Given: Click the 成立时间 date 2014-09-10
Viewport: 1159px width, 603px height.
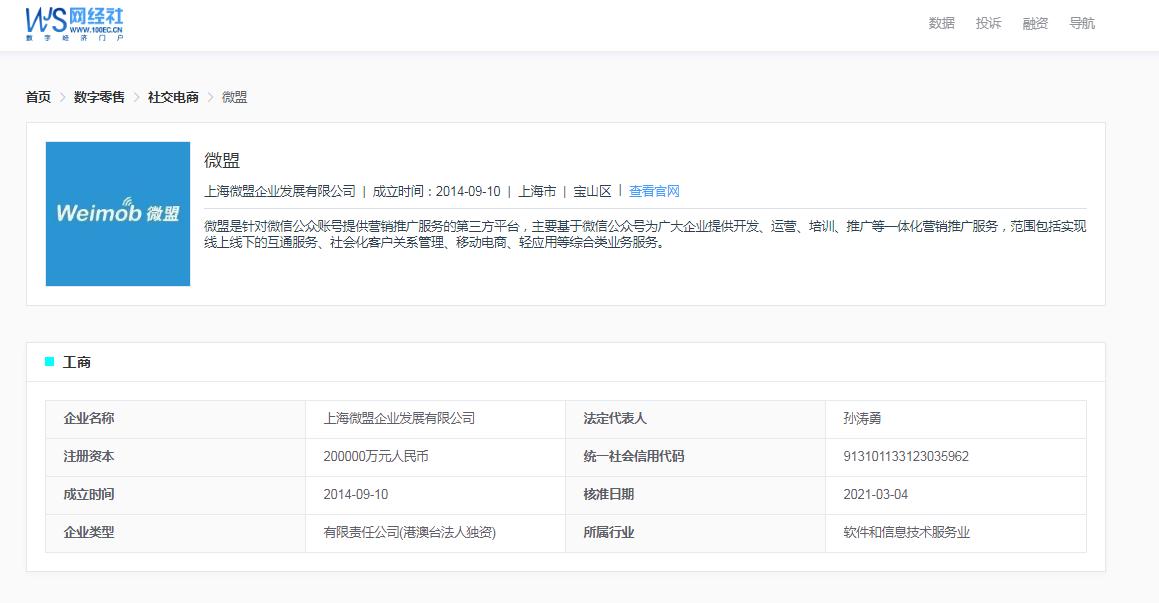Looking at the screenshot, I should coord(354,494).
